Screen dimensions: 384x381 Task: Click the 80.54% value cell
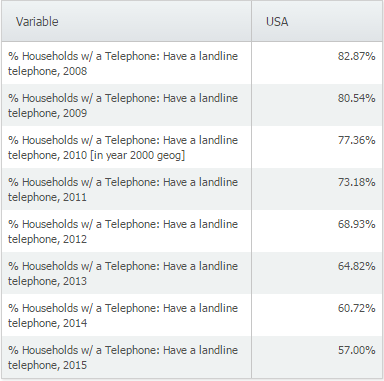tap(317, 105)
